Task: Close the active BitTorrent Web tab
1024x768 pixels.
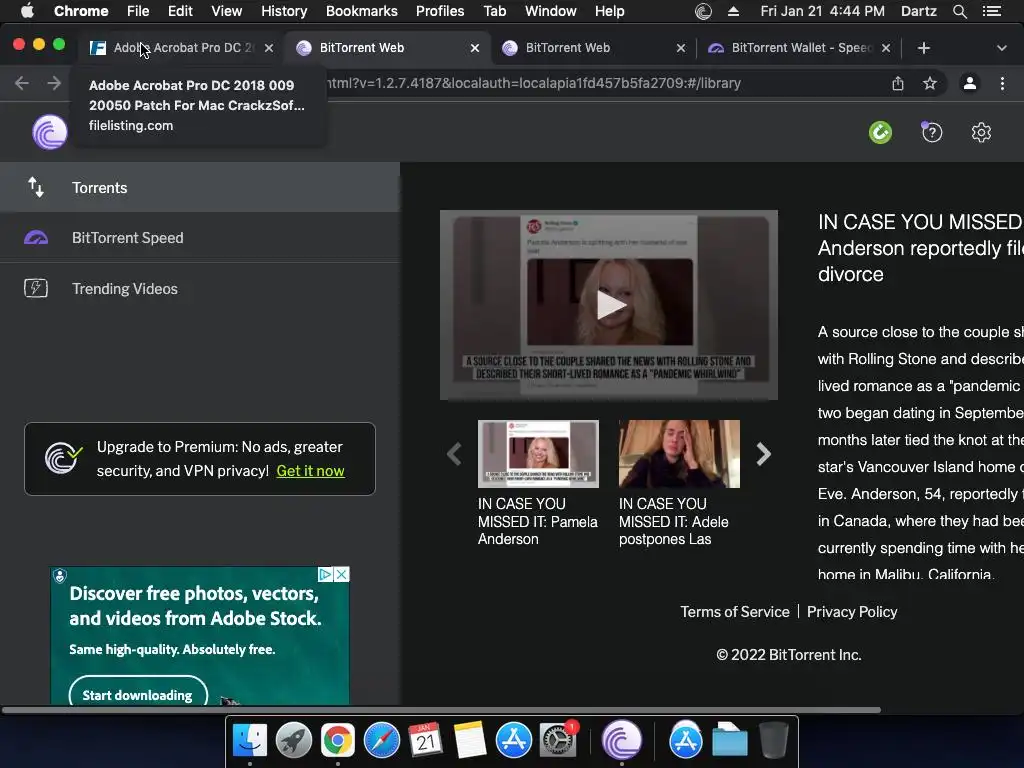Action: click(475, 48)
